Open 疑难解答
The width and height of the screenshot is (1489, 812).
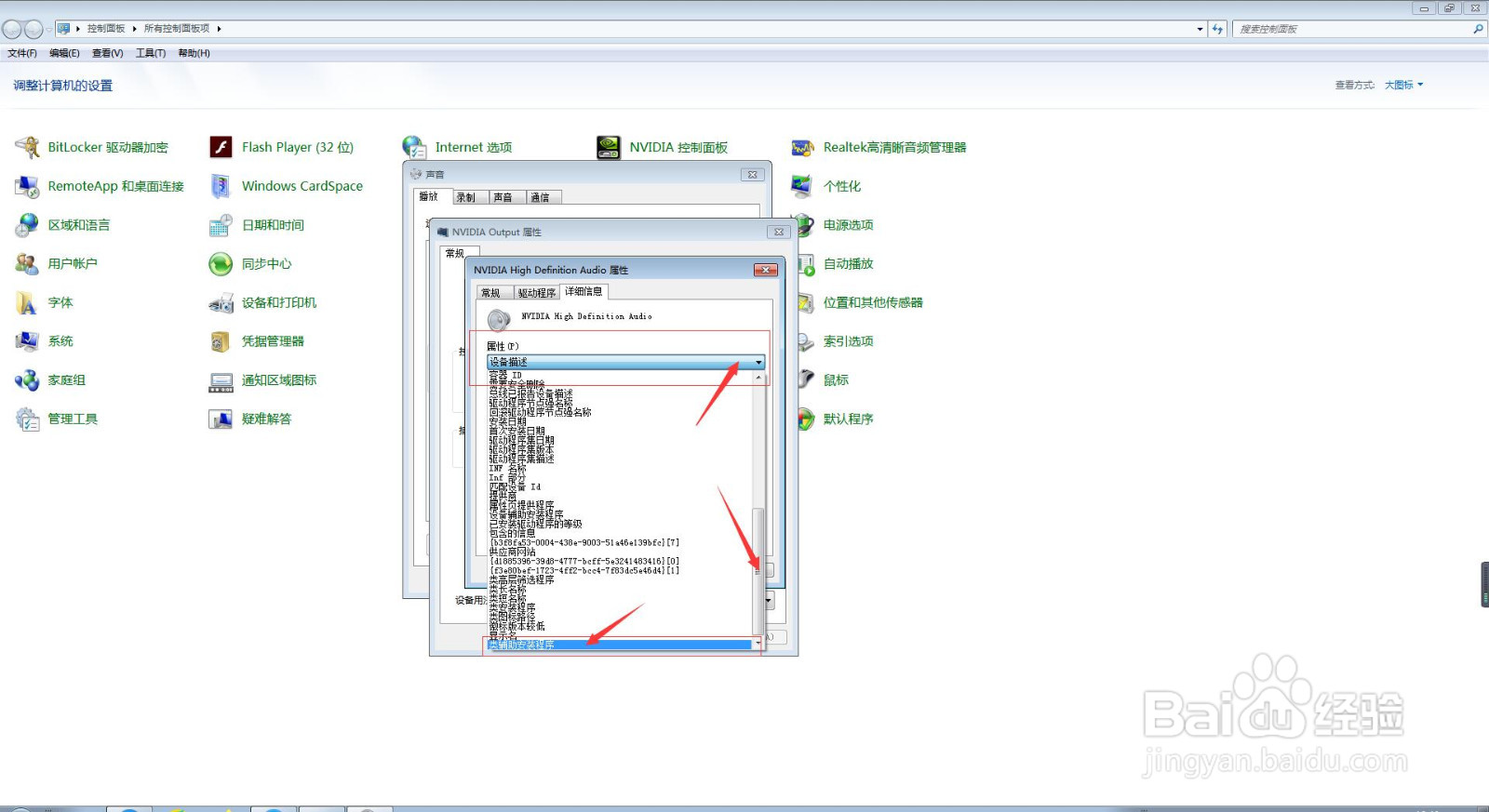click(x=250, y=419)
